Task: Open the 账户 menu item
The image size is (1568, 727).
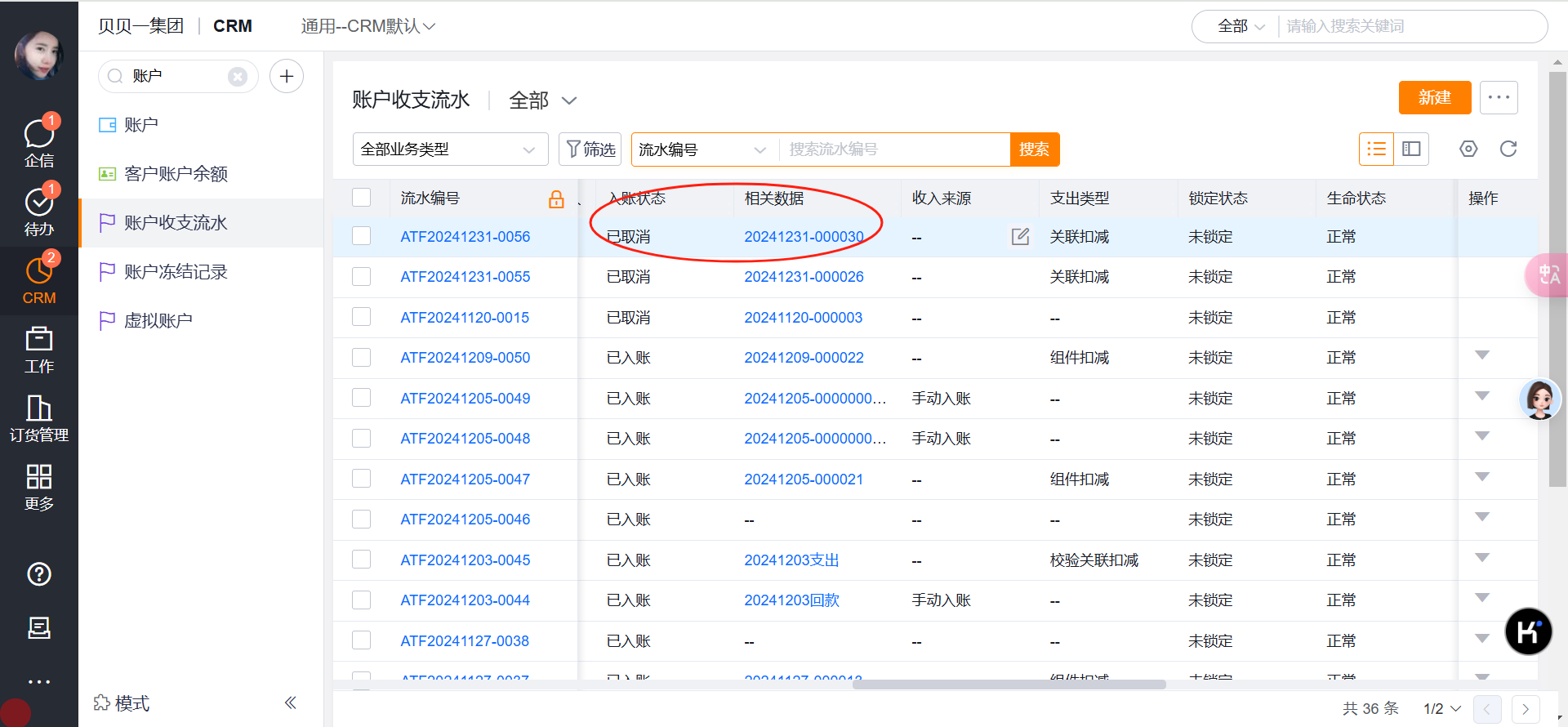Action: point(201,125)
